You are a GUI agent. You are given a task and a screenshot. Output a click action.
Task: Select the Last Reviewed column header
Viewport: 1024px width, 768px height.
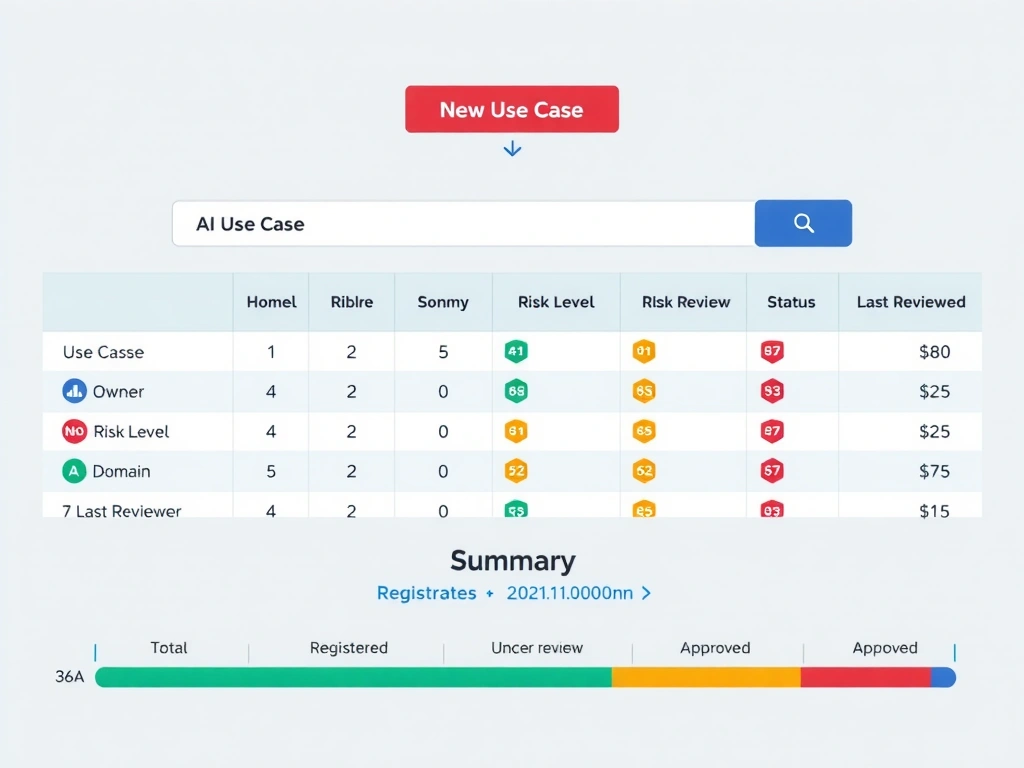tap(911, 302)
